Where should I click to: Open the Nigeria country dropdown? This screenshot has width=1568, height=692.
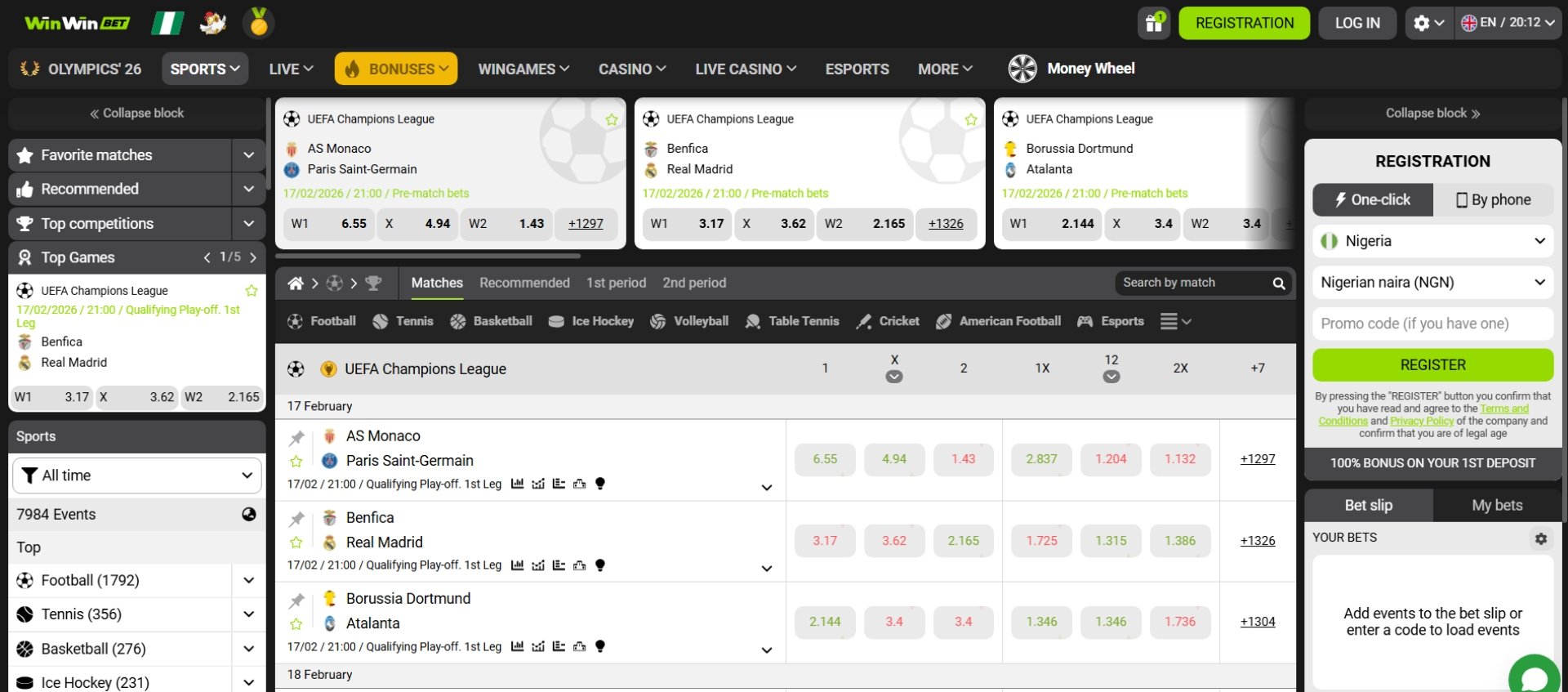click(1432, 241)
